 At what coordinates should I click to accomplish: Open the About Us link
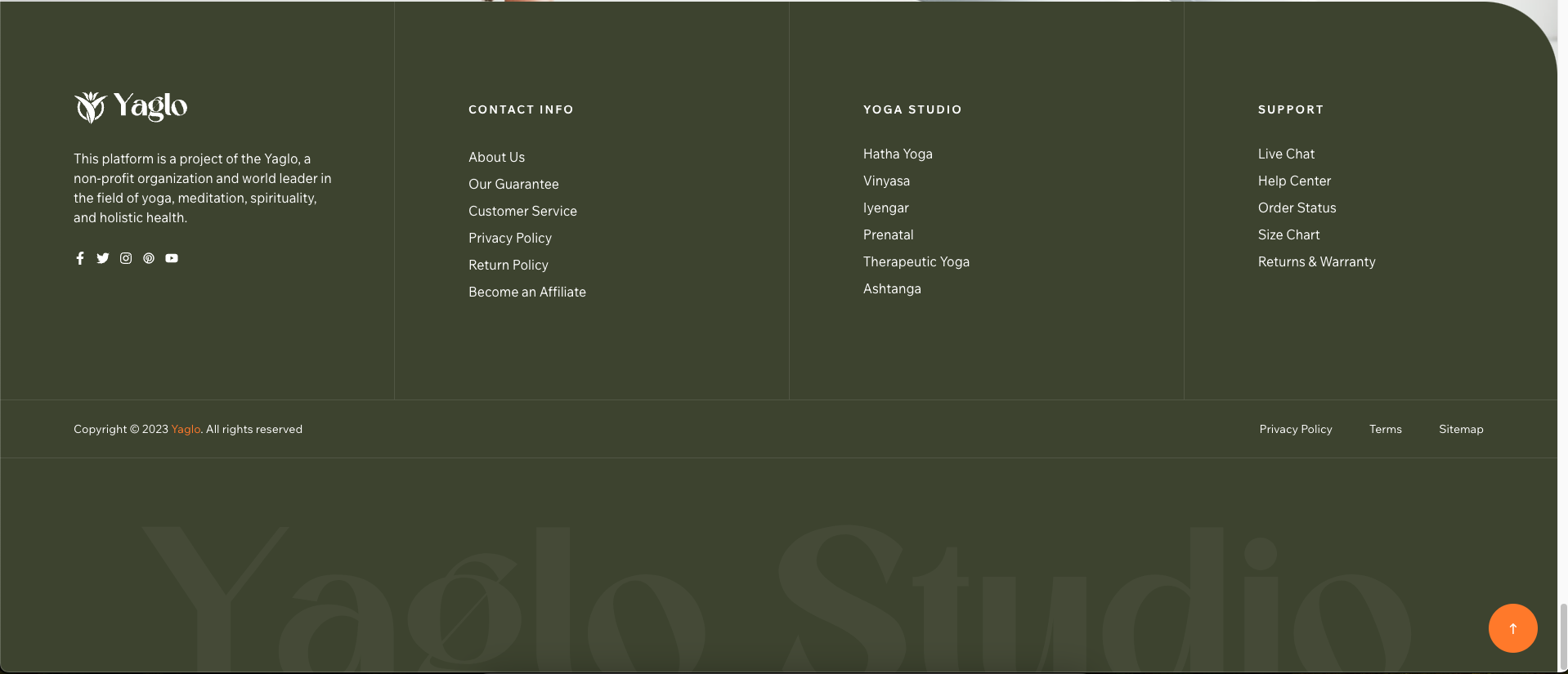496,157
